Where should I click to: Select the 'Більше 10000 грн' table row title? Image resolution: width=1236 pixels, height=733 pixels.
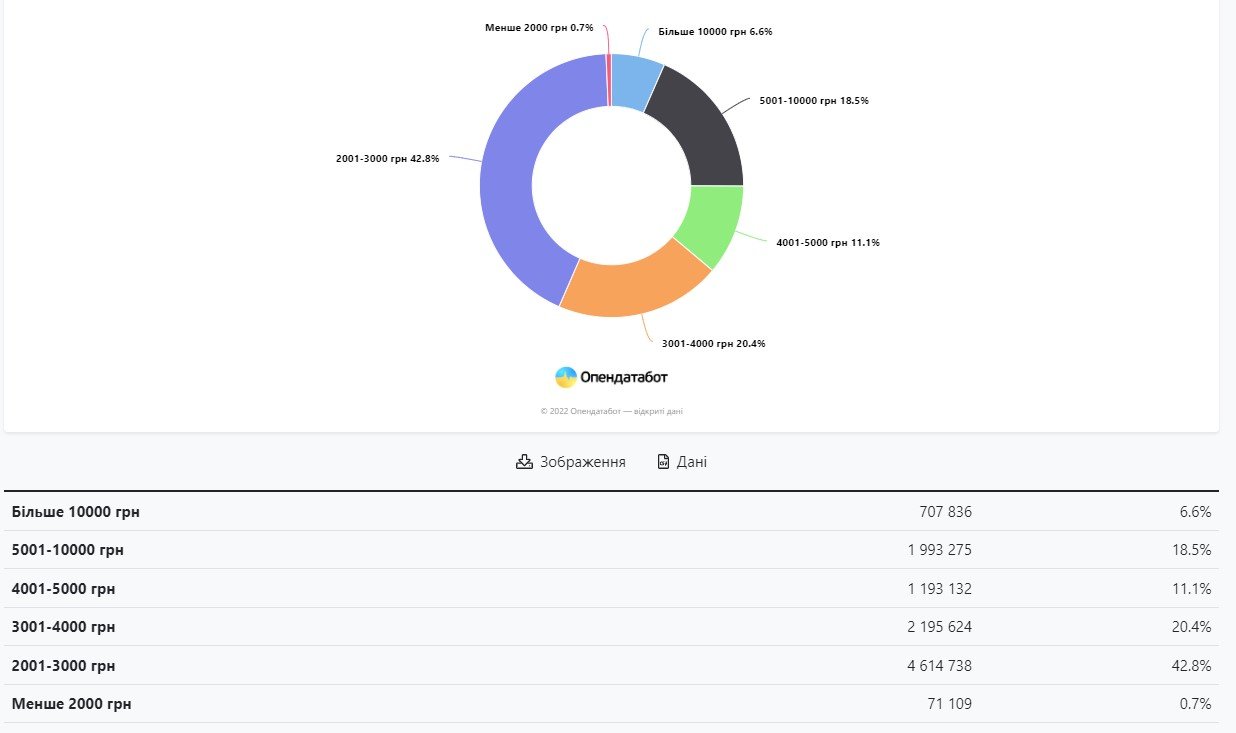(x=76, y=512)
